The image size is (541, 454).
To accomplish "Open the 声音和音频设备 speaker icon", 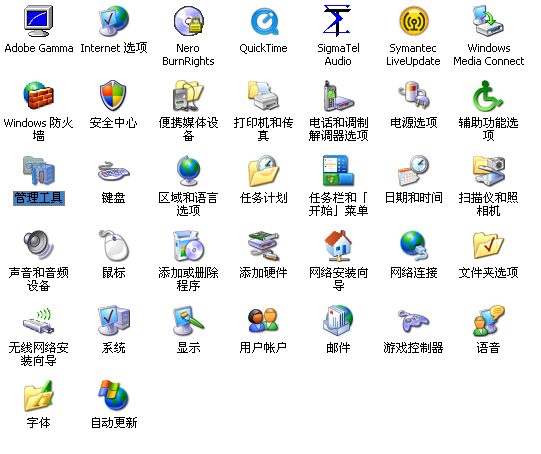I will point(38,245).
